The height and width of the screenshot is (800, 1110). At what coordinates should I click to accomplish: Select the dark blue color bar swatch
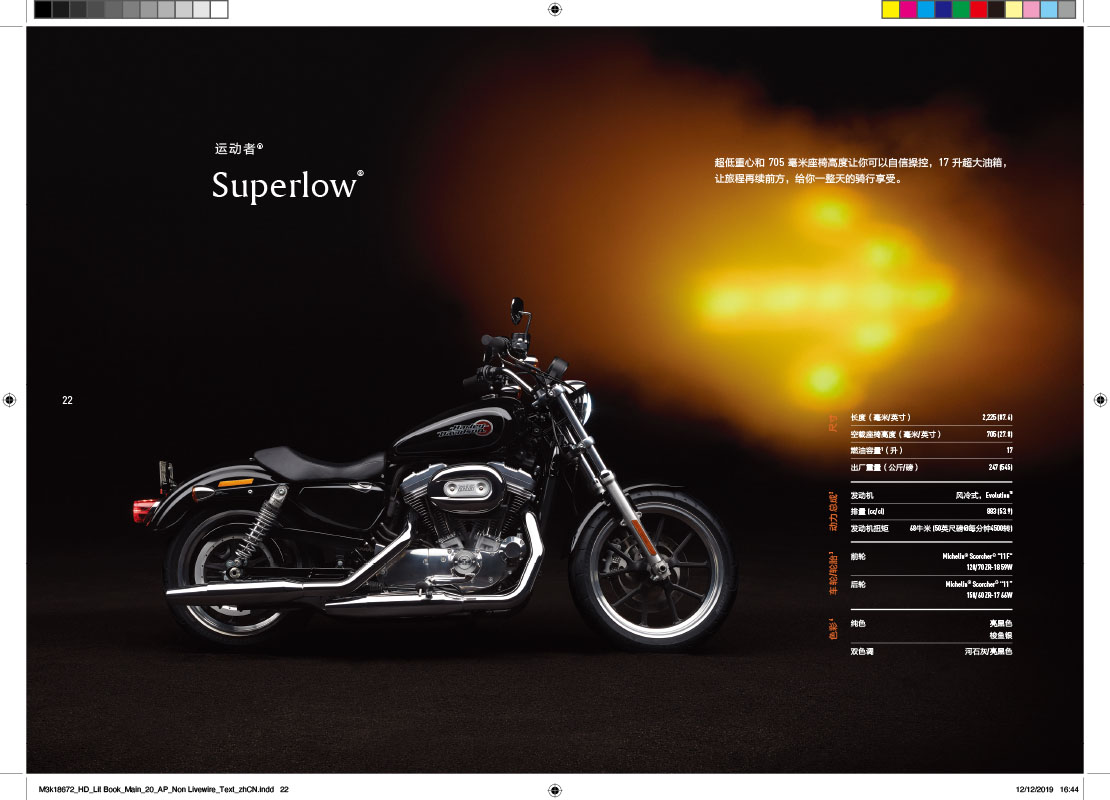pos(944,9)
